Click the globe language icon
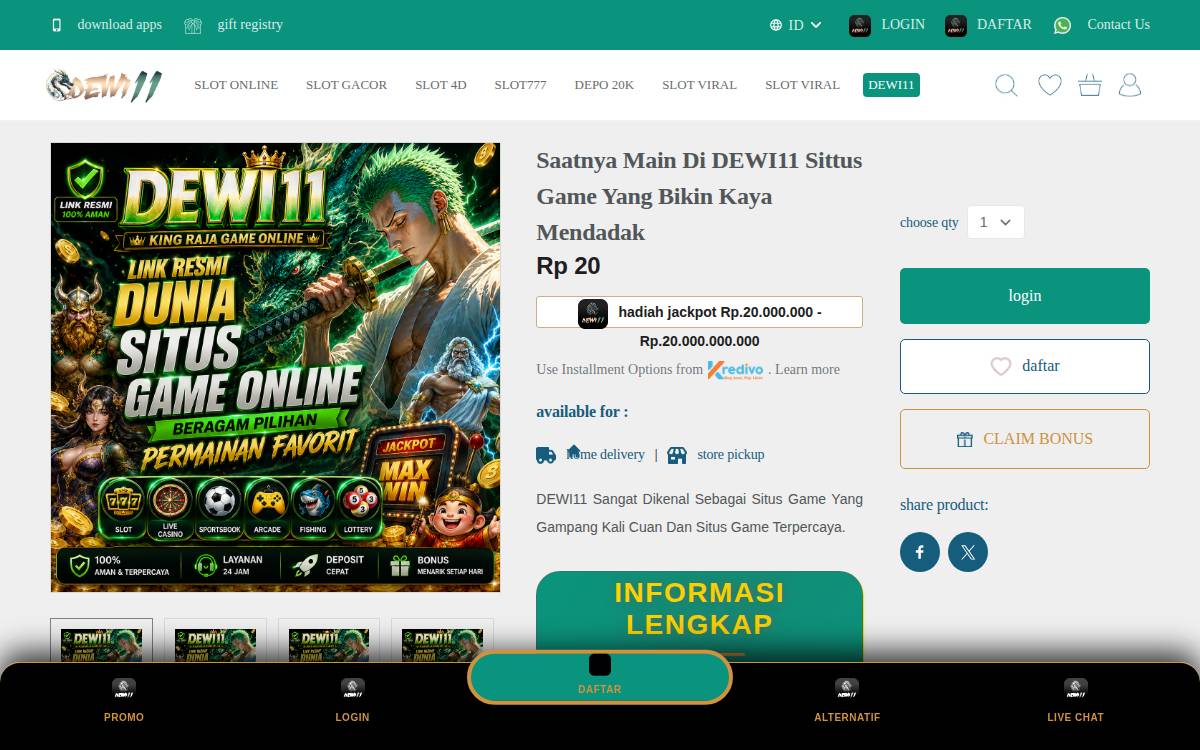The width and height of the screenshot is (1200, 750). click(x=775, y=25)
